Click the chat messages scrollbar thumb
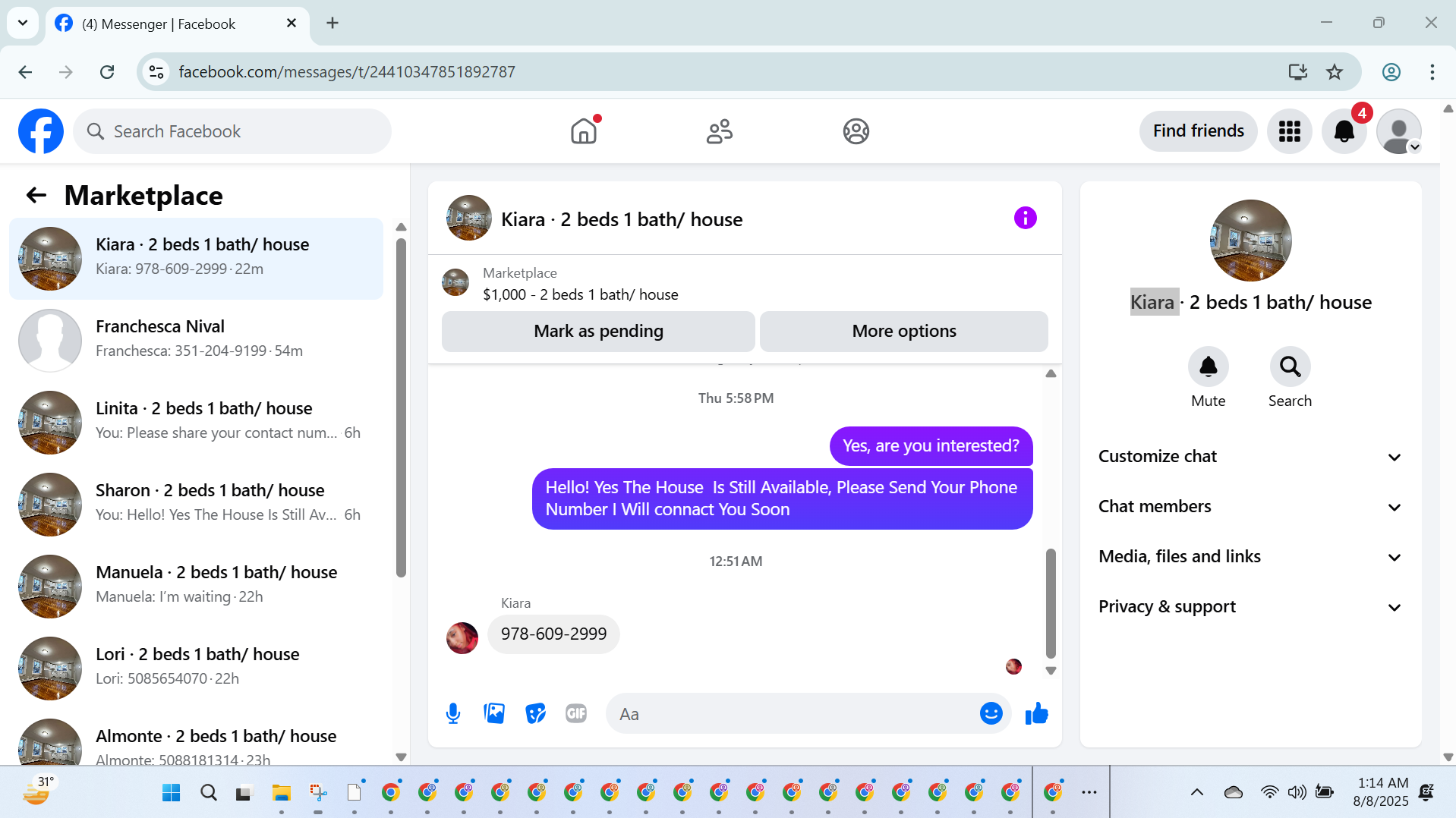The height and width of the screenshot is (818, 1456). point(1051,603)
